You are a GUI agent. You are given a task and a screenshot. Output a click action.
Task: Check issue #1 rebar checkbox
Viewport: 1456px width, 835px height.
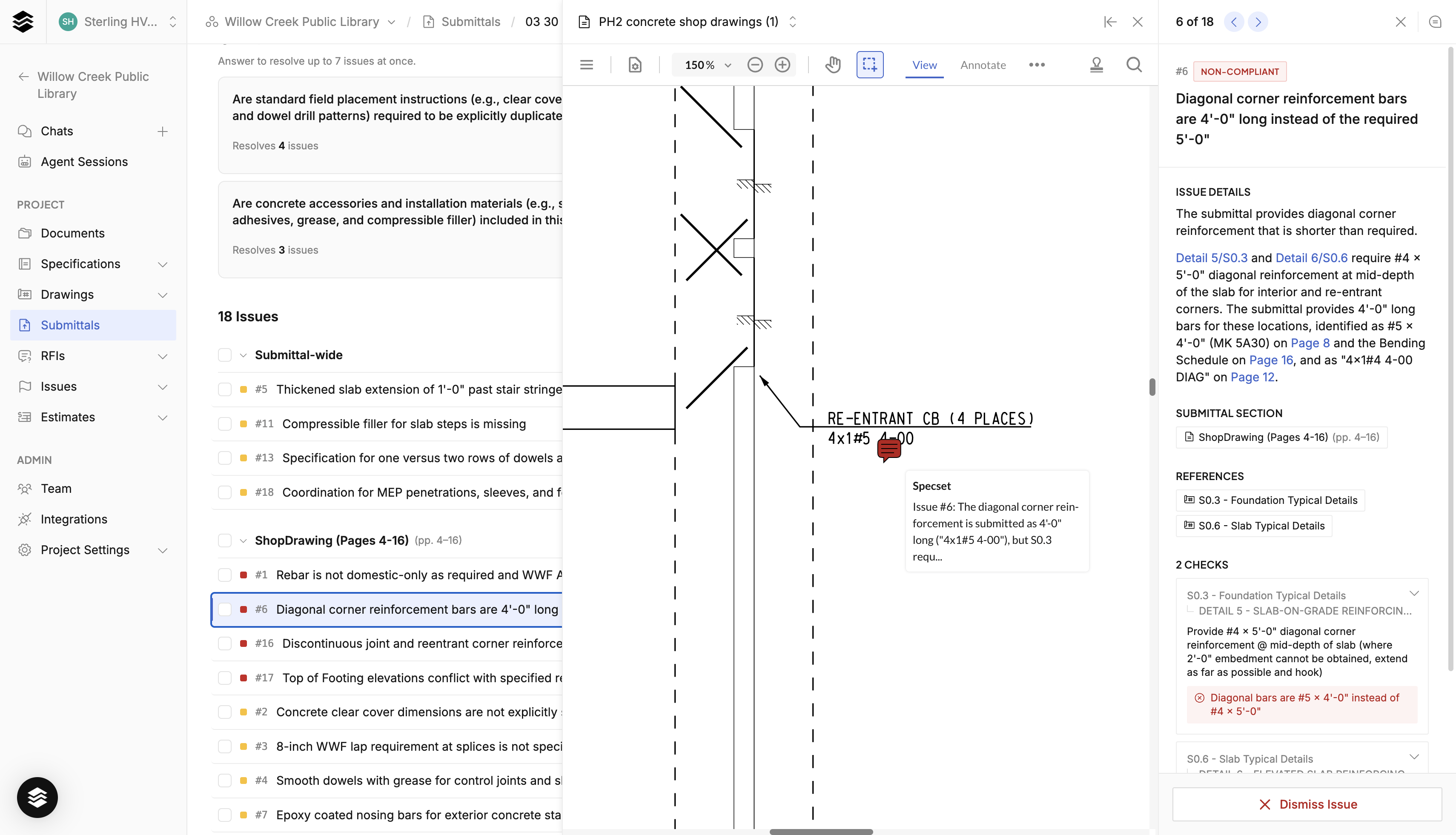(225, 575)
